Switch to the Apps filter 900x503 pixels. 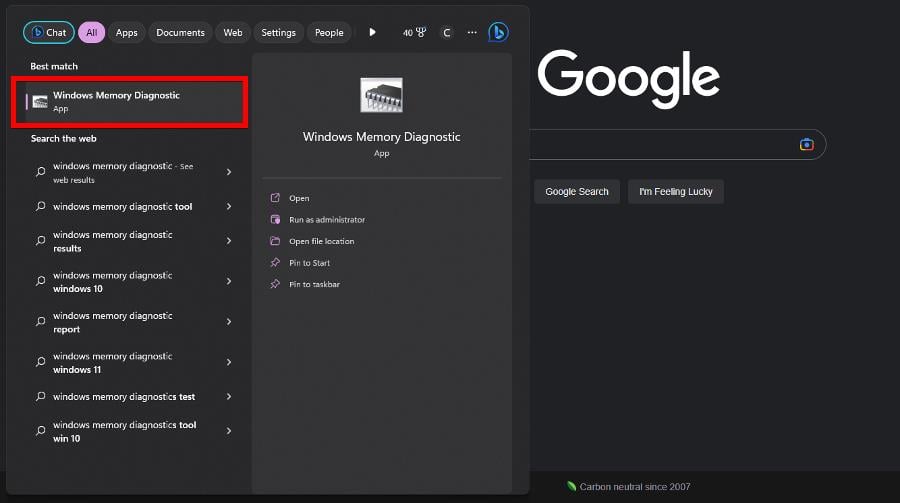click(x=126, y=33)
